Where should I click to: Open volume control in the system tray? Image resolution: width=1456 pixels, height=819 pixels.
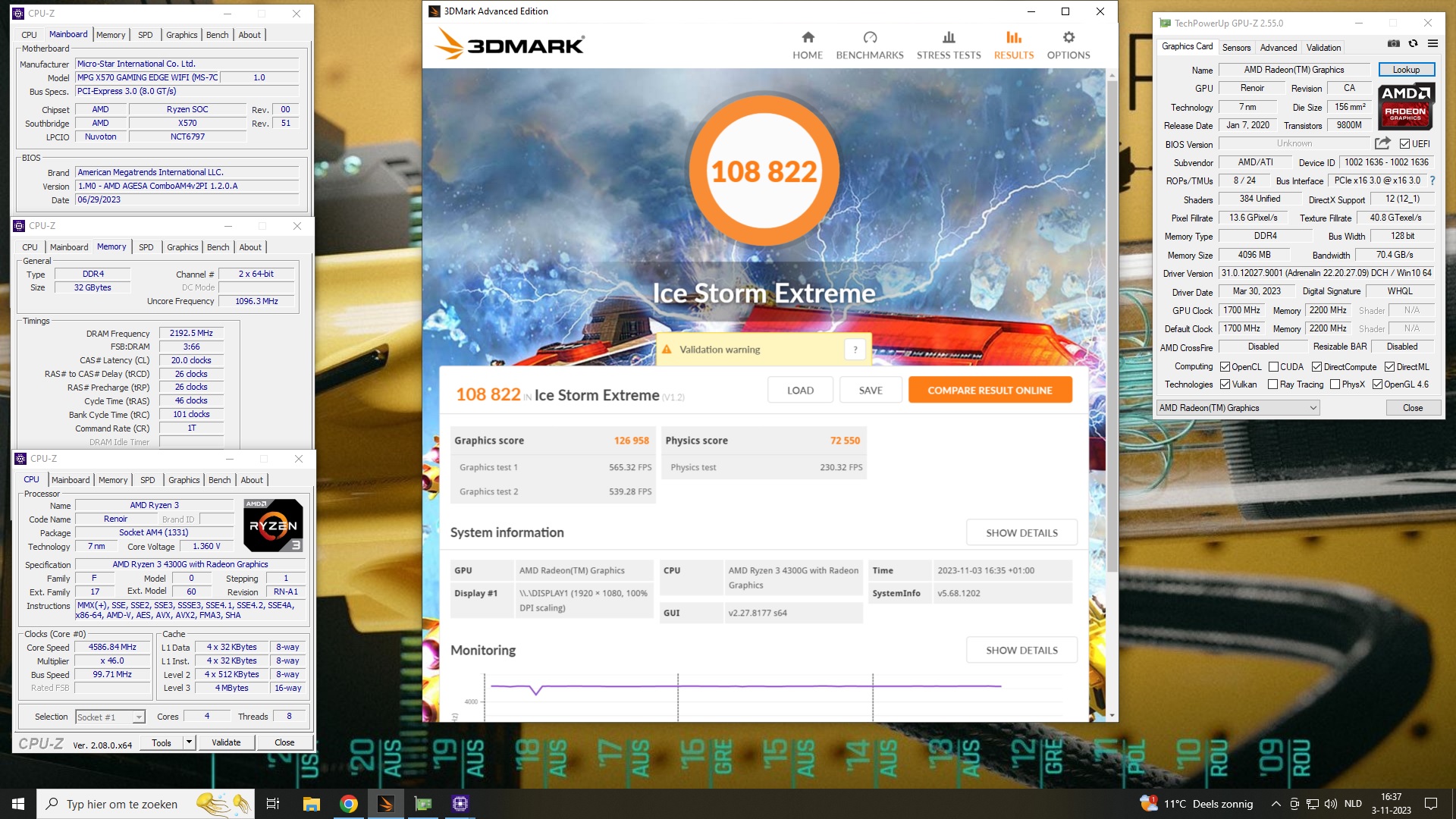point(1330,804)
